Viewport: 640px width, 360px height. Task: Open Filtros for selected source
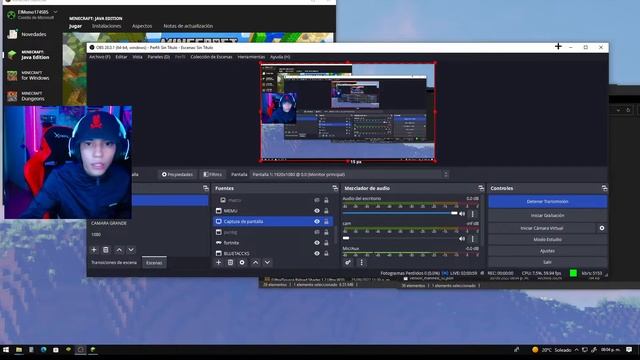click(212, 174)
